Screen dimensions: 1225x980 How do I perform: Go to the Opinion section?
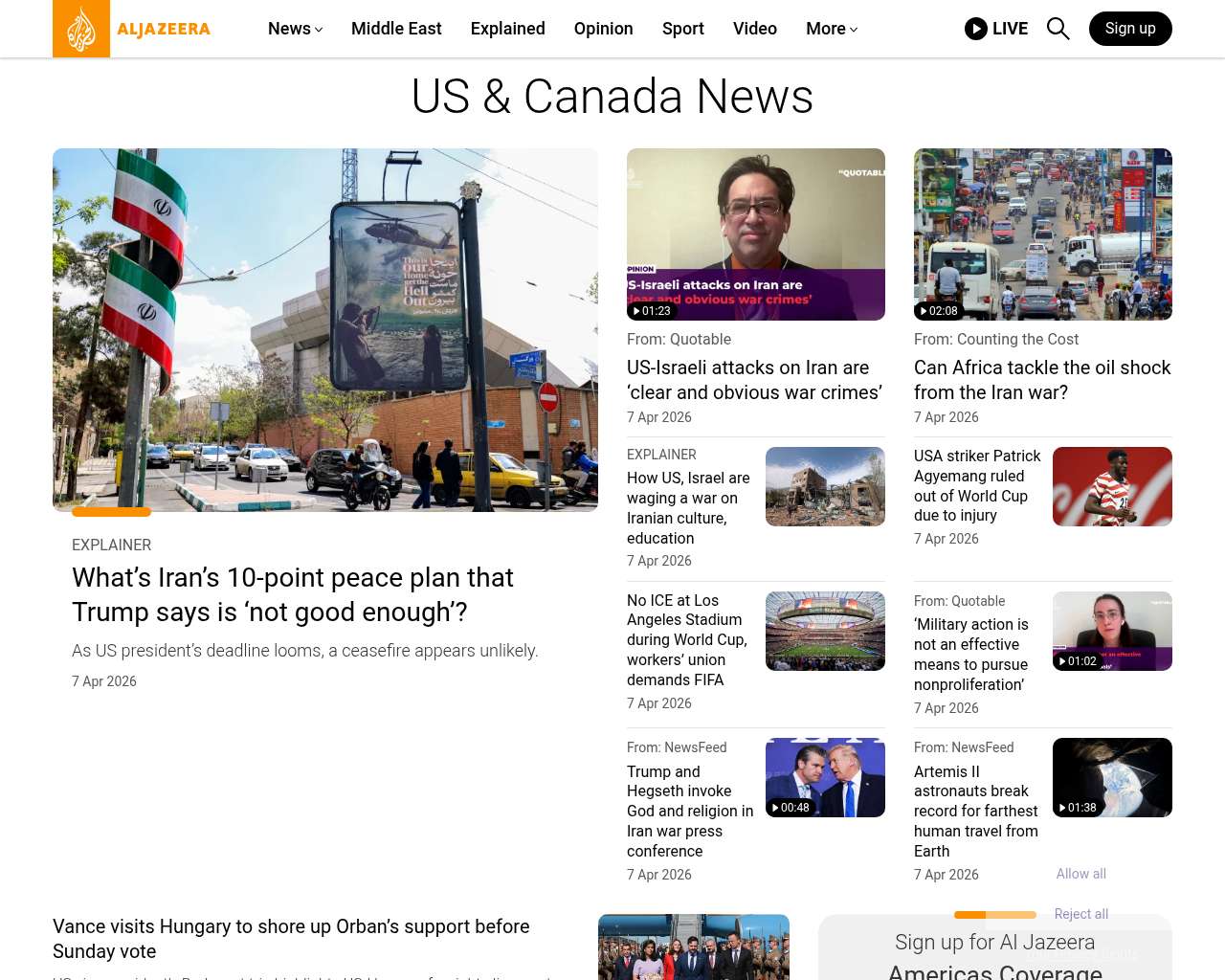pos(603,29)
